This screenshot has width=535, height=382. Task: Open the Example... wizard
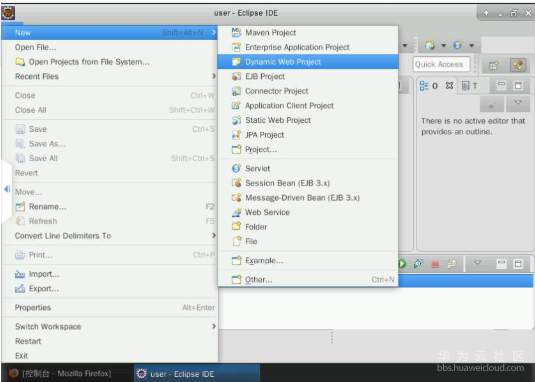pos(308,261)
